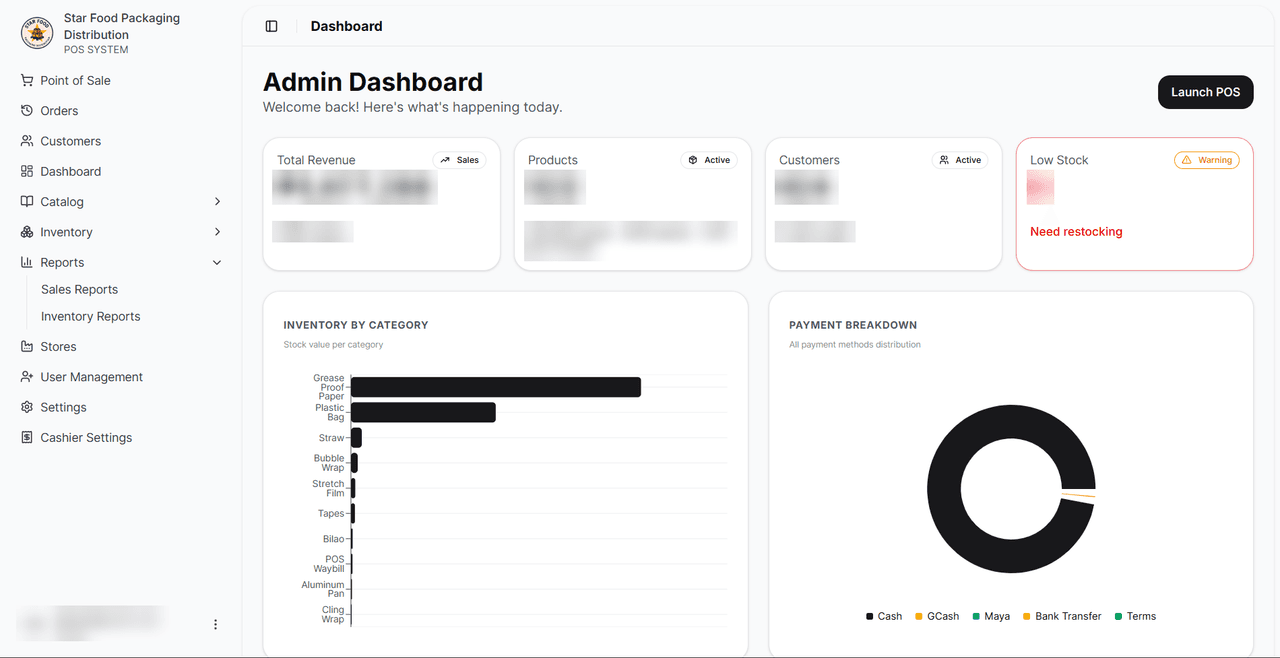Click the Inventory boxes icon
This screenshot has width=1280, height=658.
click(x=27, y=232)
